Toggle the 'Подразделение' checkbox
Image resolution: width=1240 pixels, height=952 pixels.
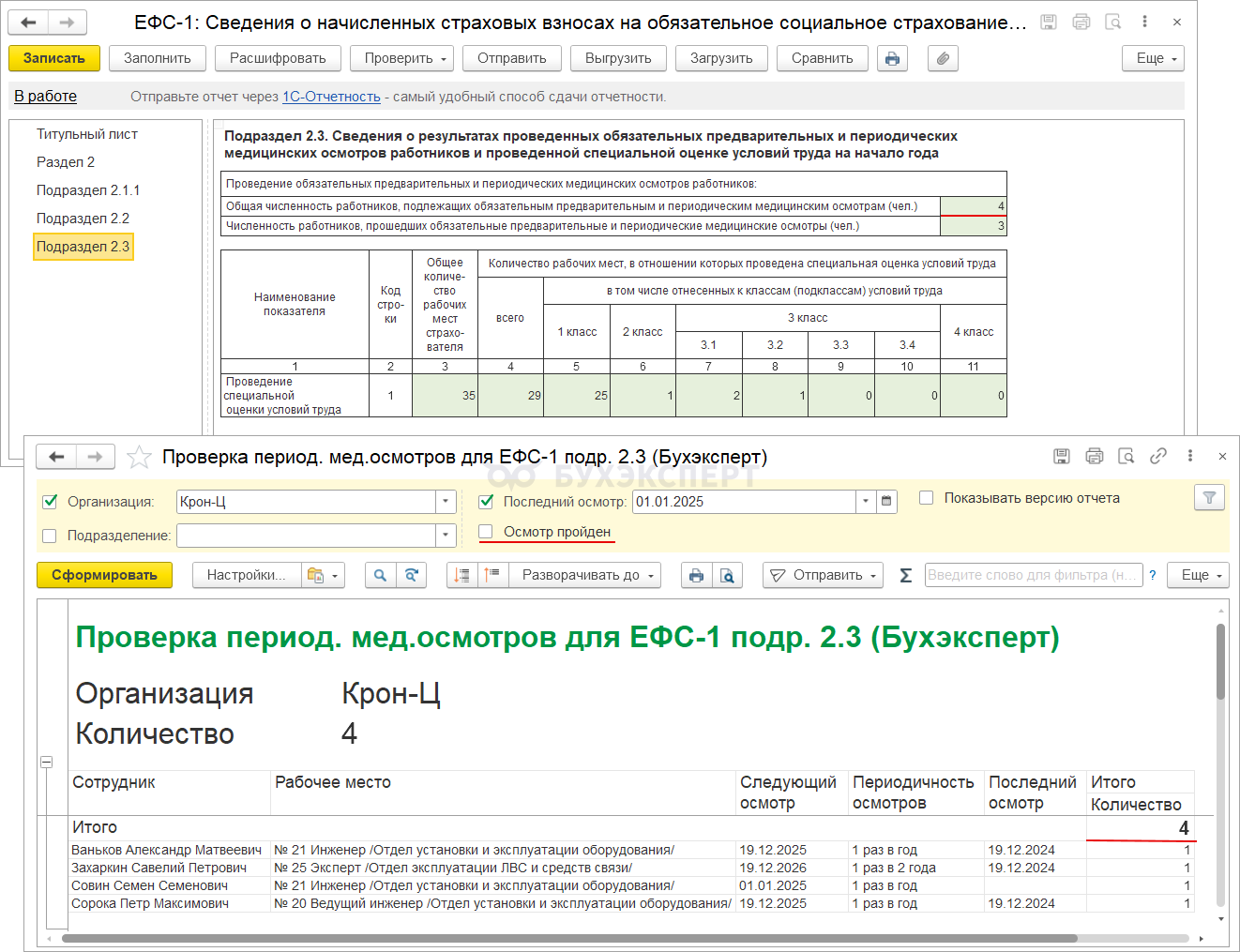(50, 536)
